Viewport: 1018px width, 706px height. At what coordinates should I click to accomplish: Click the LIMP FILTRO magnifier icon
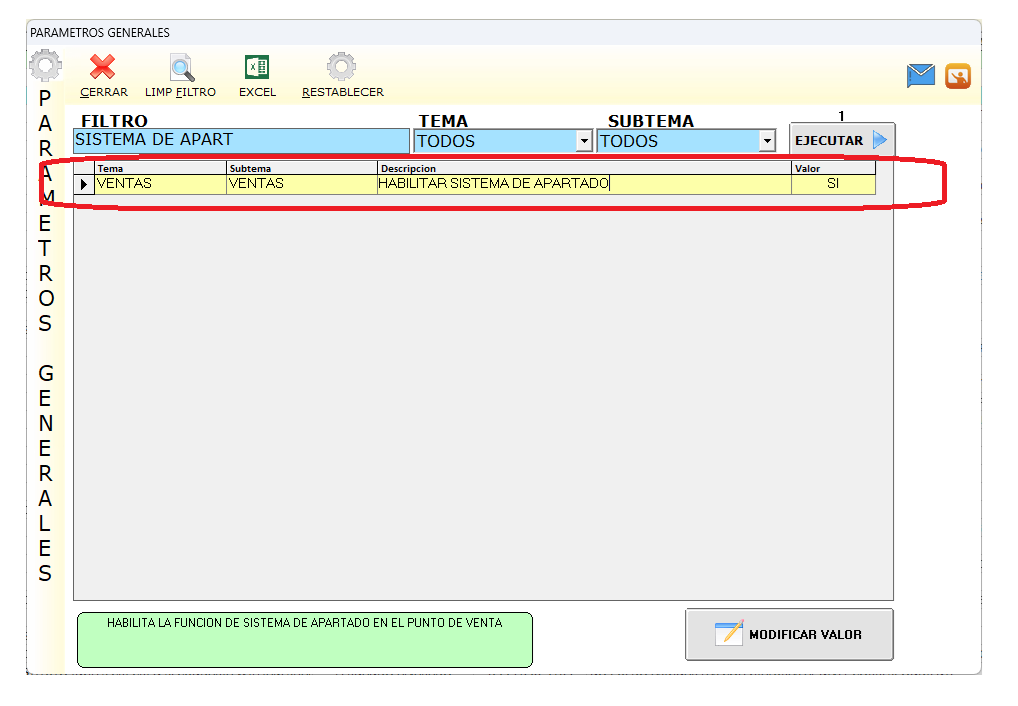[x=181, y=68]
